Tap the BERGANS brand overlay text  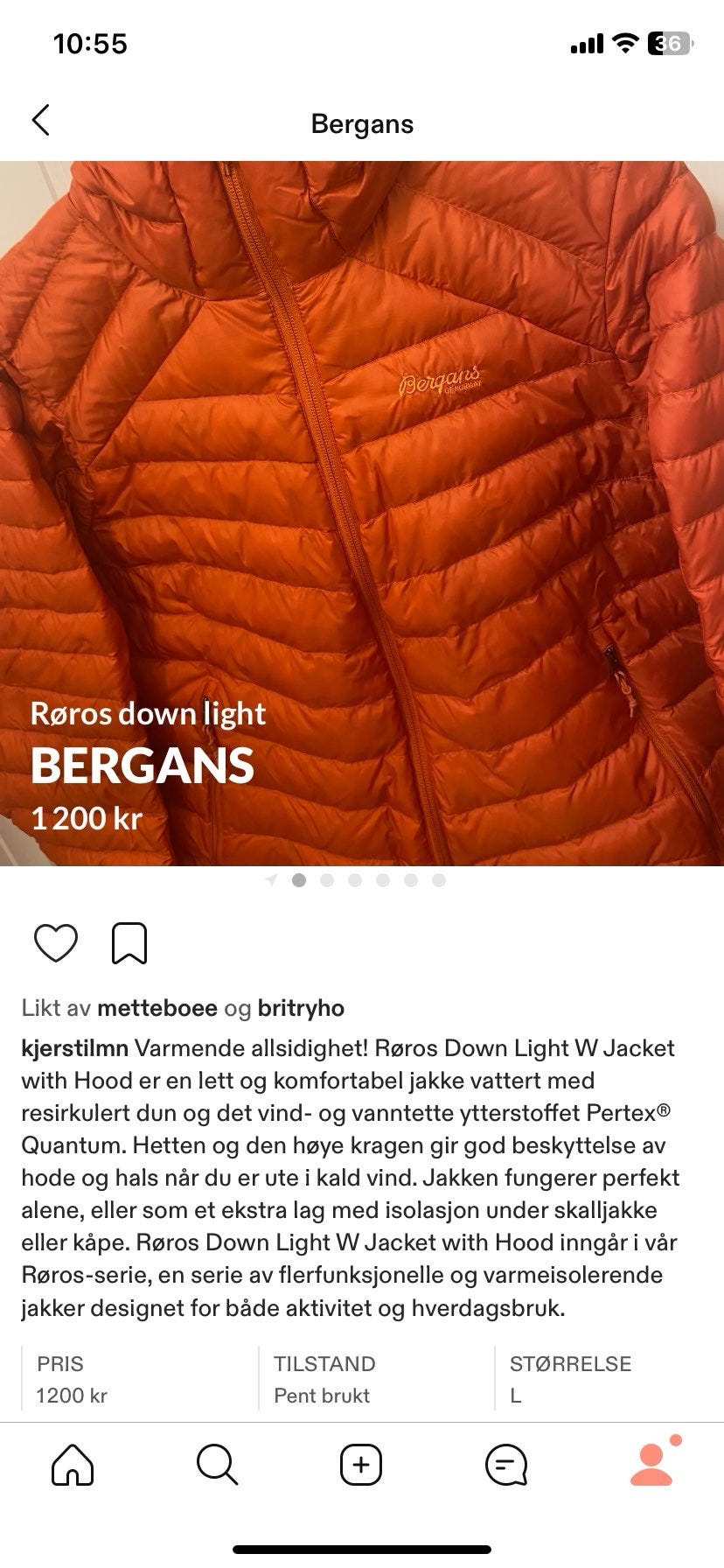[143, 766]
